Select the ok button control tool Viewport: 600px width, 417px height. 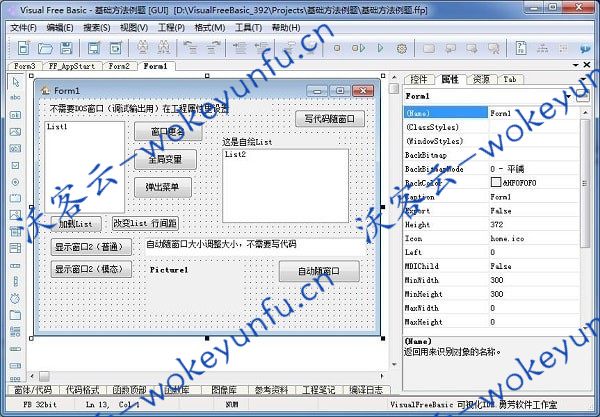pos(15,115)
